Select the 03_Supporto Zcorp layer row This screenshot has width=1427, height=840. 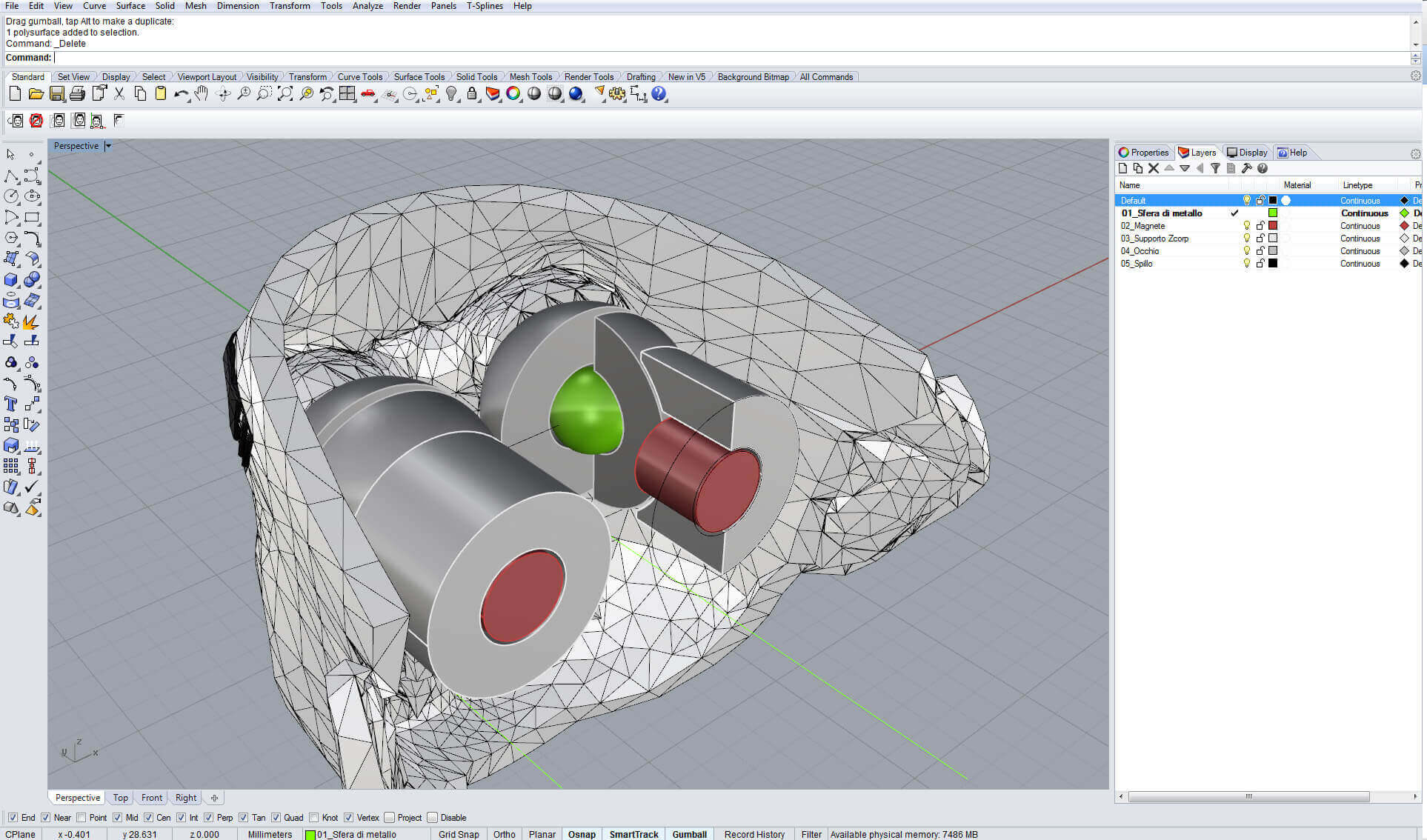coord(1268,239)
